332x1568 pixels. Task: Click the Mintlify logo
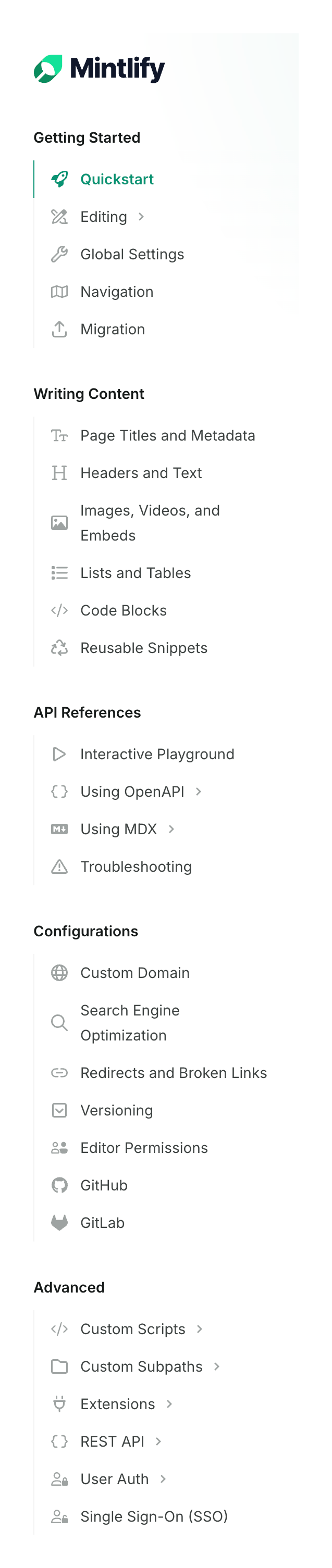point(100,68)
